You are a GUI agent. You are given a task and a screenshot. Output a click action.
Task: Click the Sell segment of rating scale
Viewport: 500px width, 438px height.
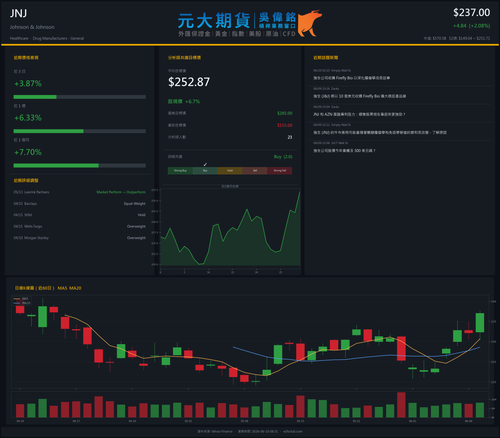click(x=255, y=171)
